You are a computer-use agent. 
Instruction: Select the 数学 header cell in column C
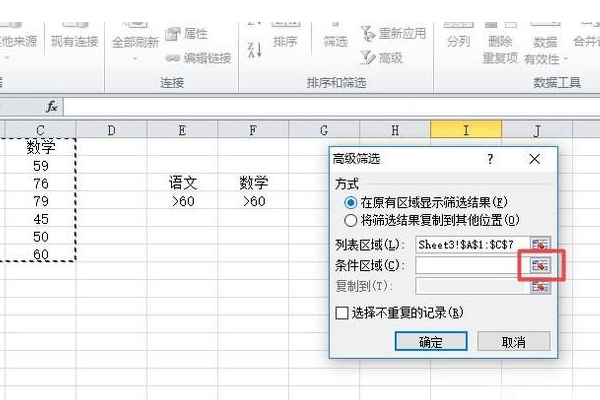point(41,147)
